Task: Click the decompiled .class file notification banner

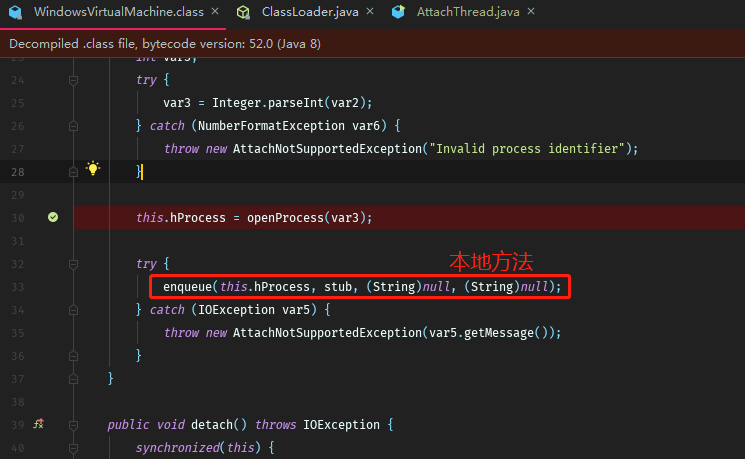Action: (x=372, y=44)
